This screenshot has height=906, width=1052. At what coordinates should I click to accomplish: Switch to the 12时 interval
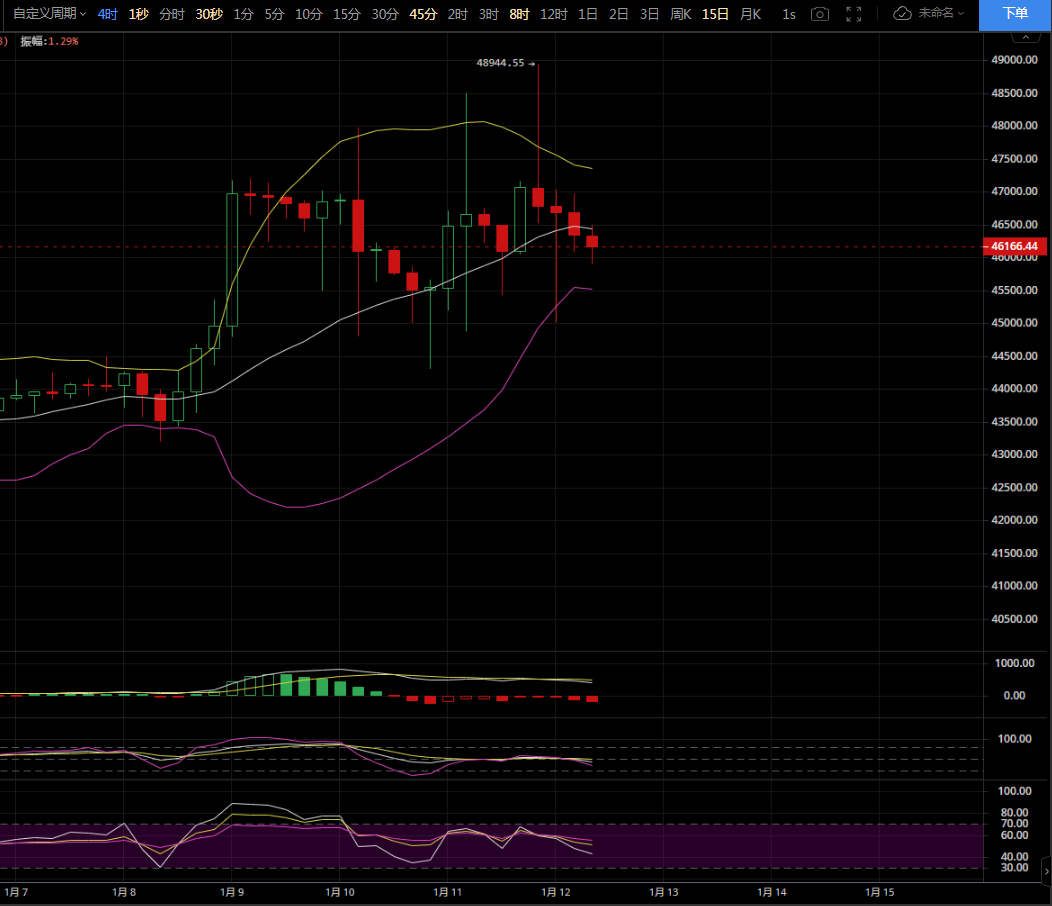554,14
